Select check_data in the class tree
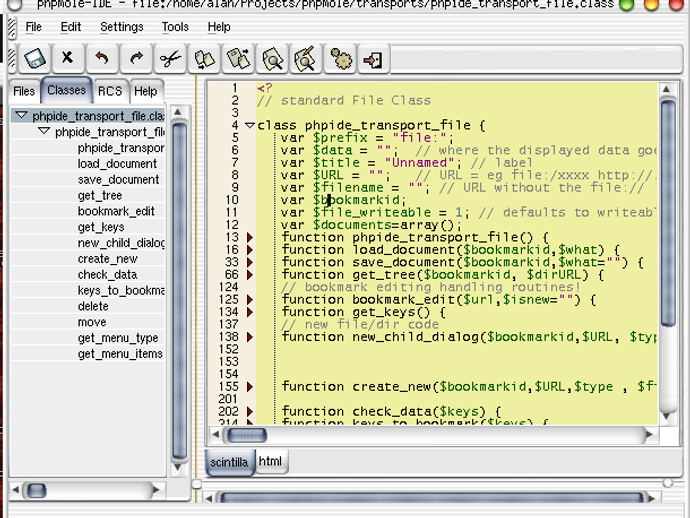This screenshot has height=518, width=690. [x=107, y=275]
